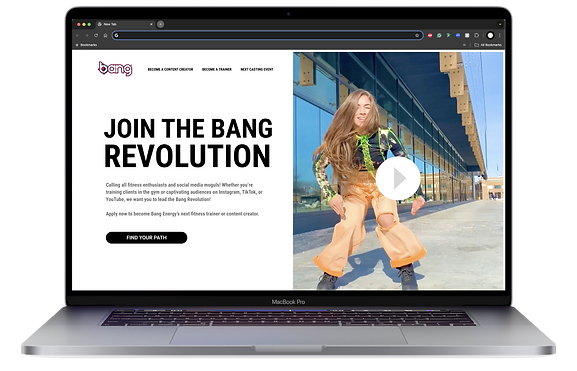Click the 'Calling all fitness enthusiasts' paragraph
This screenshot has width=577, height=371.
coord(184,192)
